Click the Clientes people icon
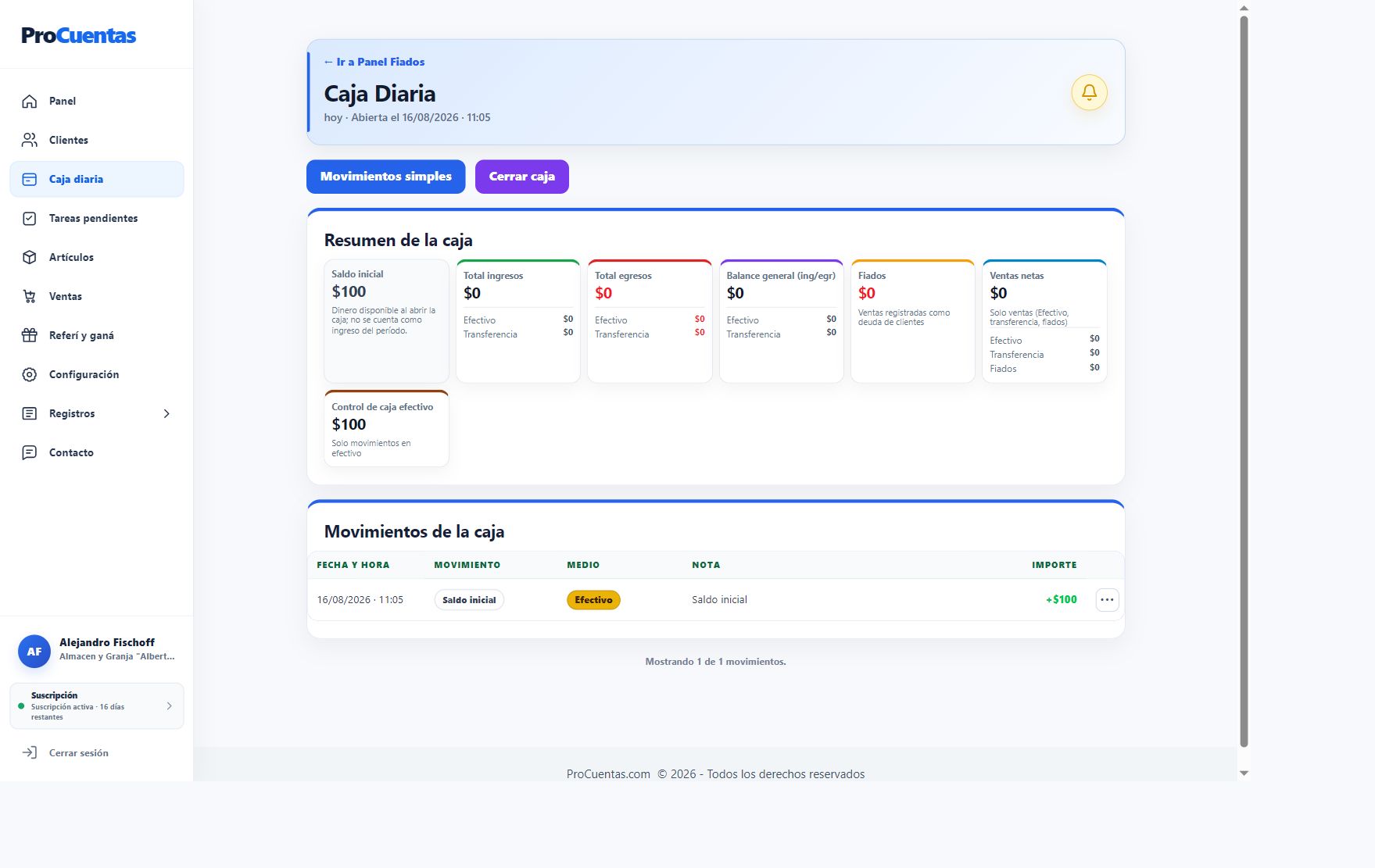 click(30, 140)
